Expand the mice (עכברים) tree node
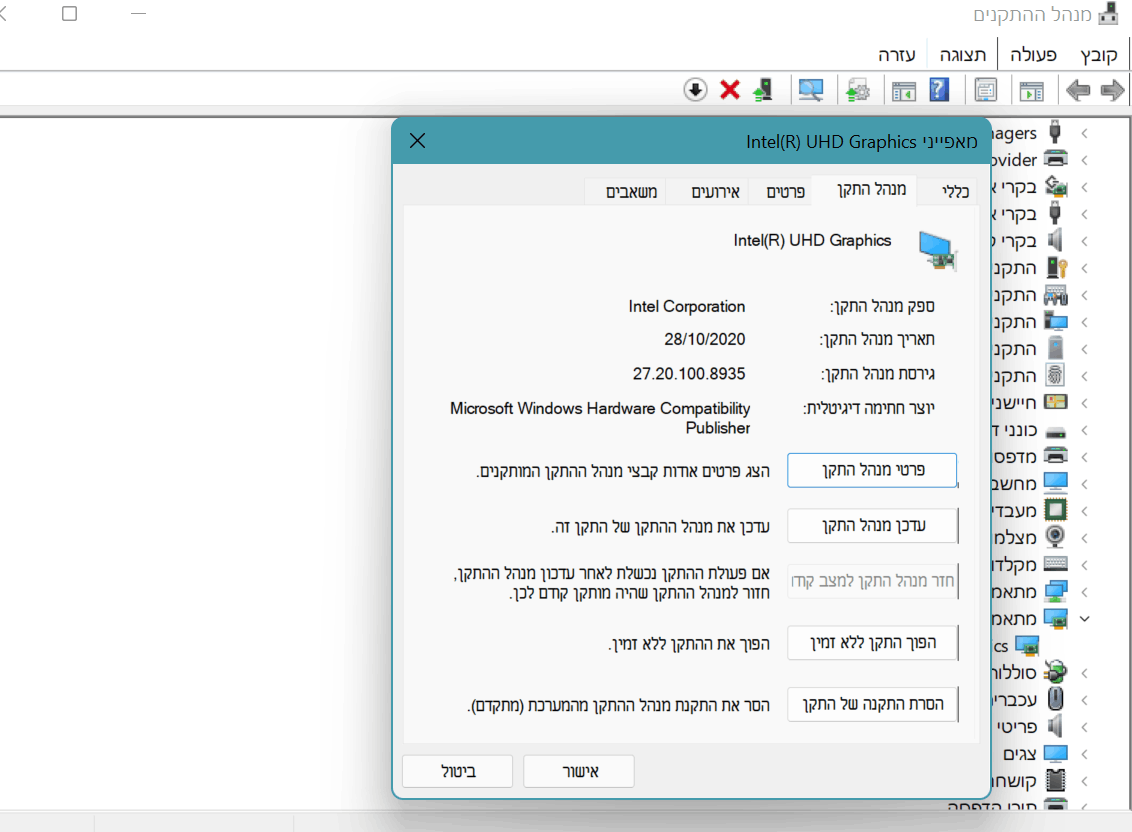The width and height of the screenshot is (1132, 832). click(1084, 700)
